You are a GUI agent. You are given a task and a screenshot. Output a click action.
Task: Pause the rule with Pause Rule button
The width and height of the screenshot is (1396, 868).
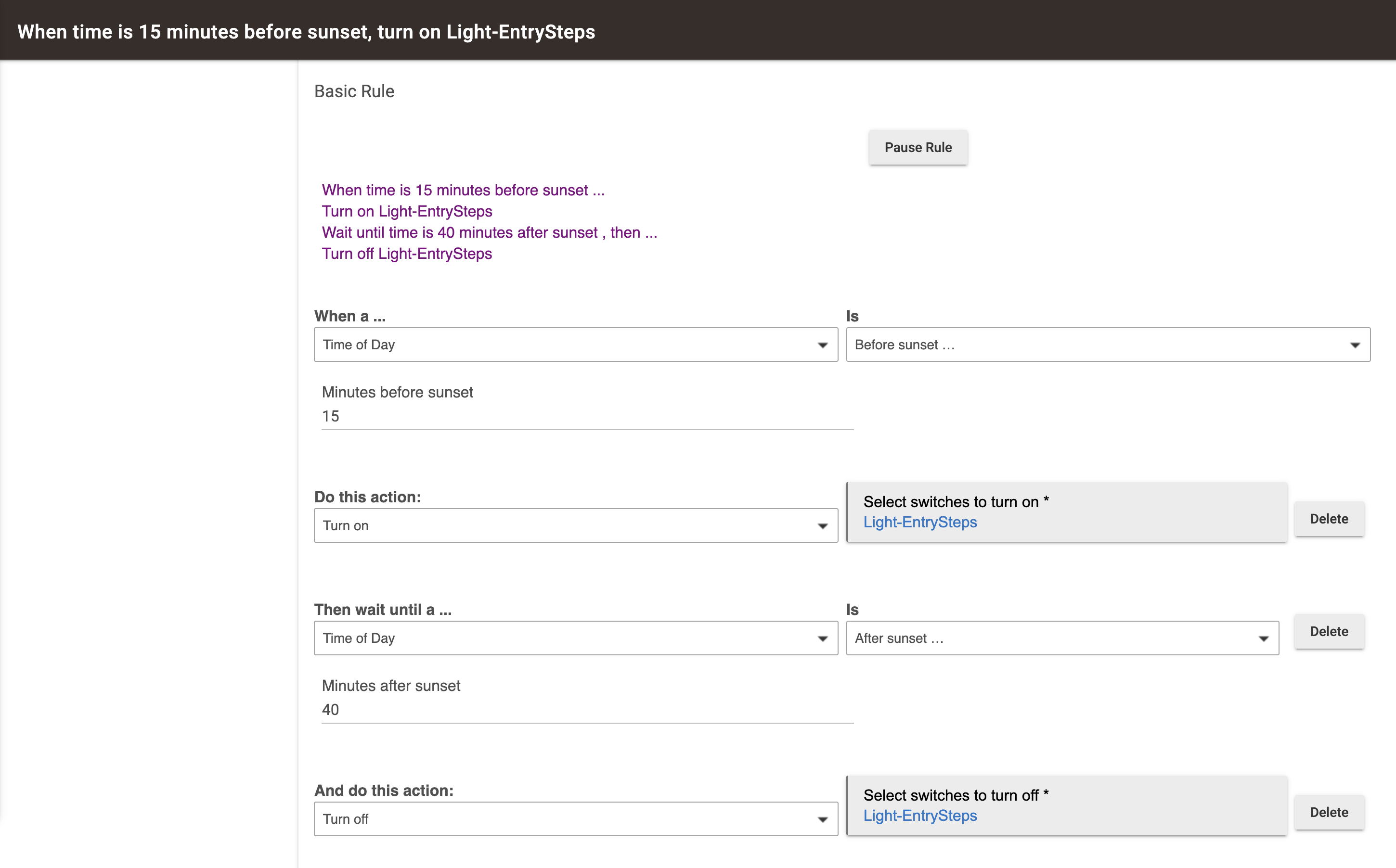coord(918,148)
